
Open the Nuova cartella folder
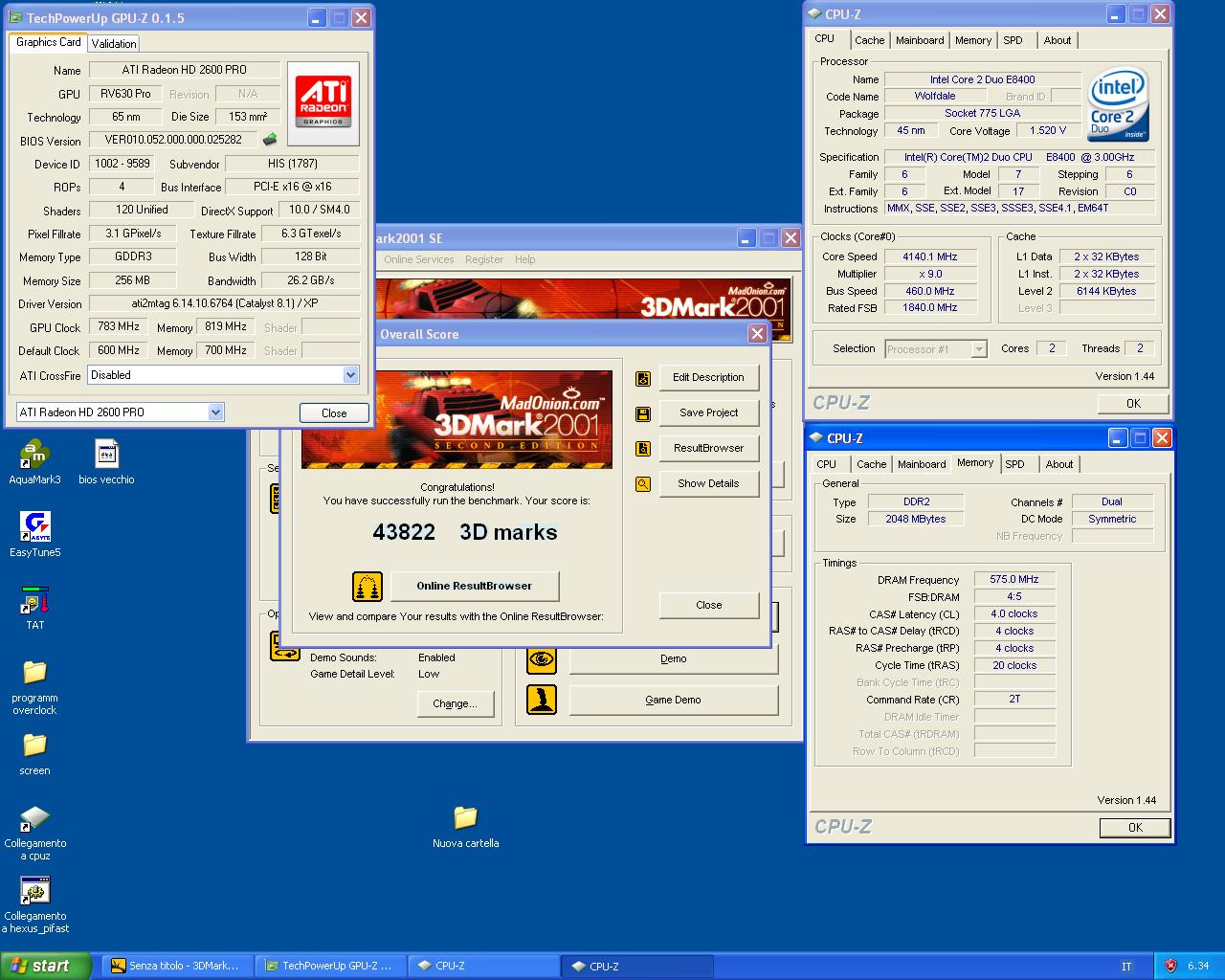click(465, 826)
